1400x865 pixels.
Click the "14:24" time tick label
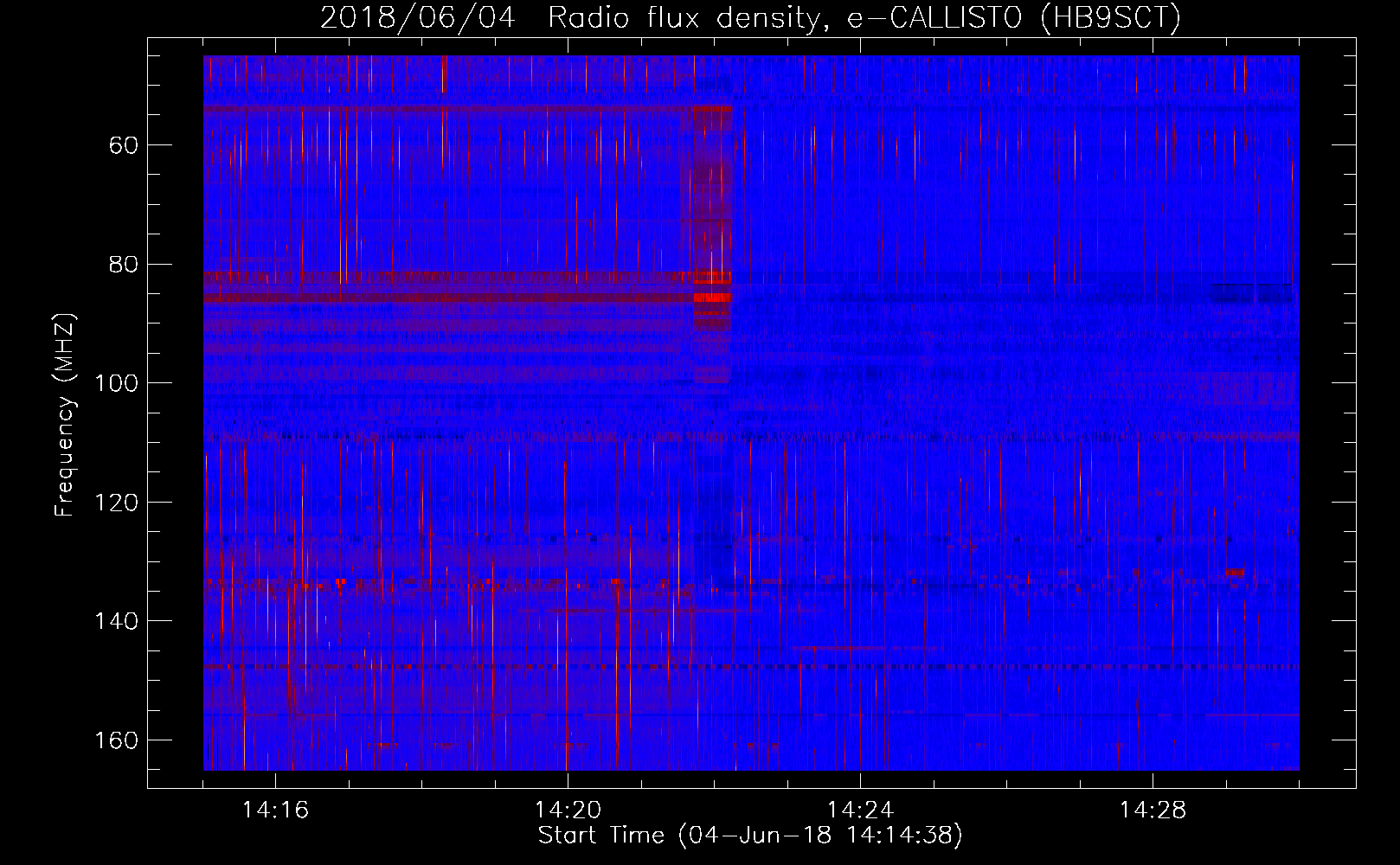click(860, 811)
